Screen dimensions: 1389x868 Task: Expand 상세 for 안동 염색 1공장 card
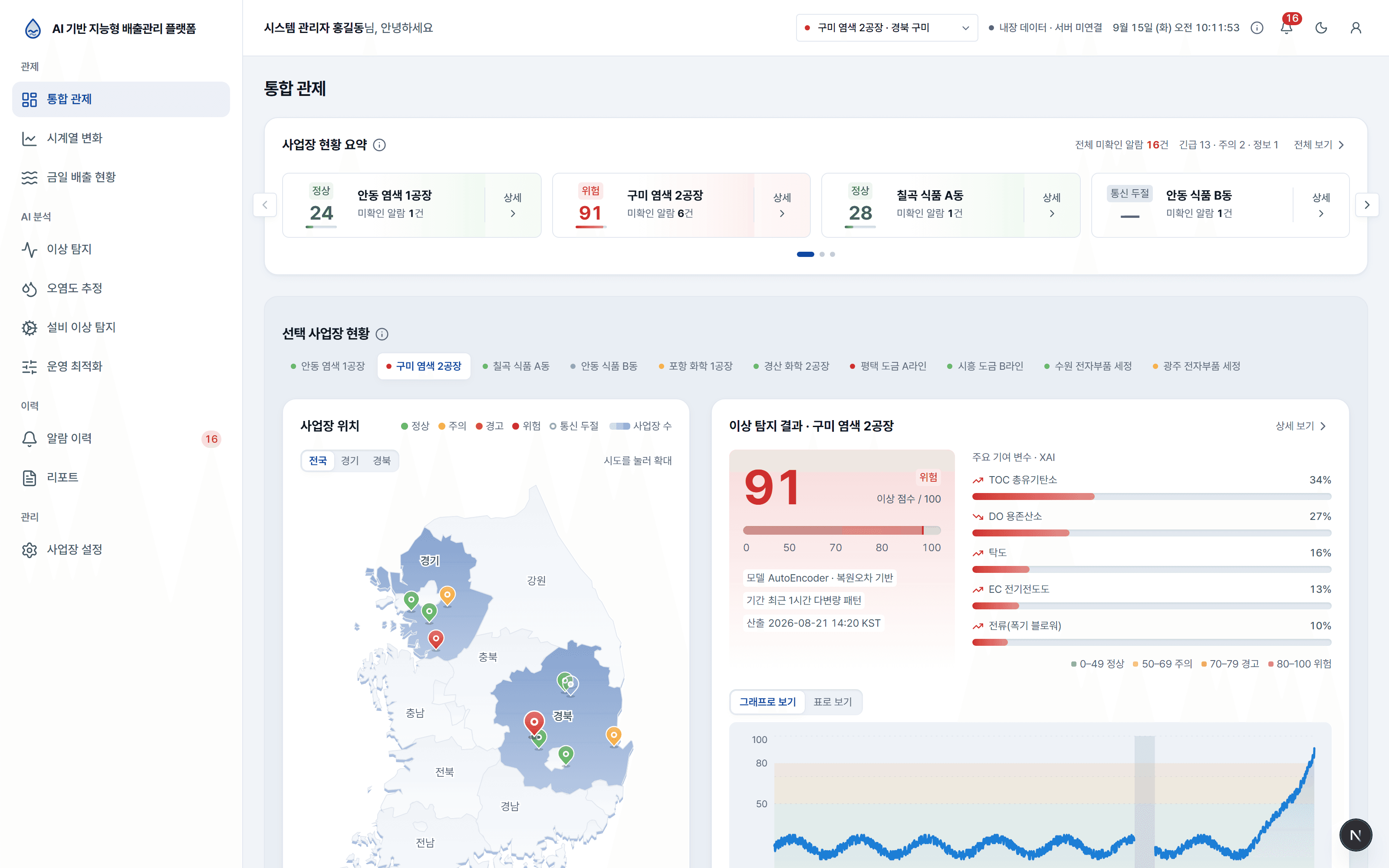513,205
